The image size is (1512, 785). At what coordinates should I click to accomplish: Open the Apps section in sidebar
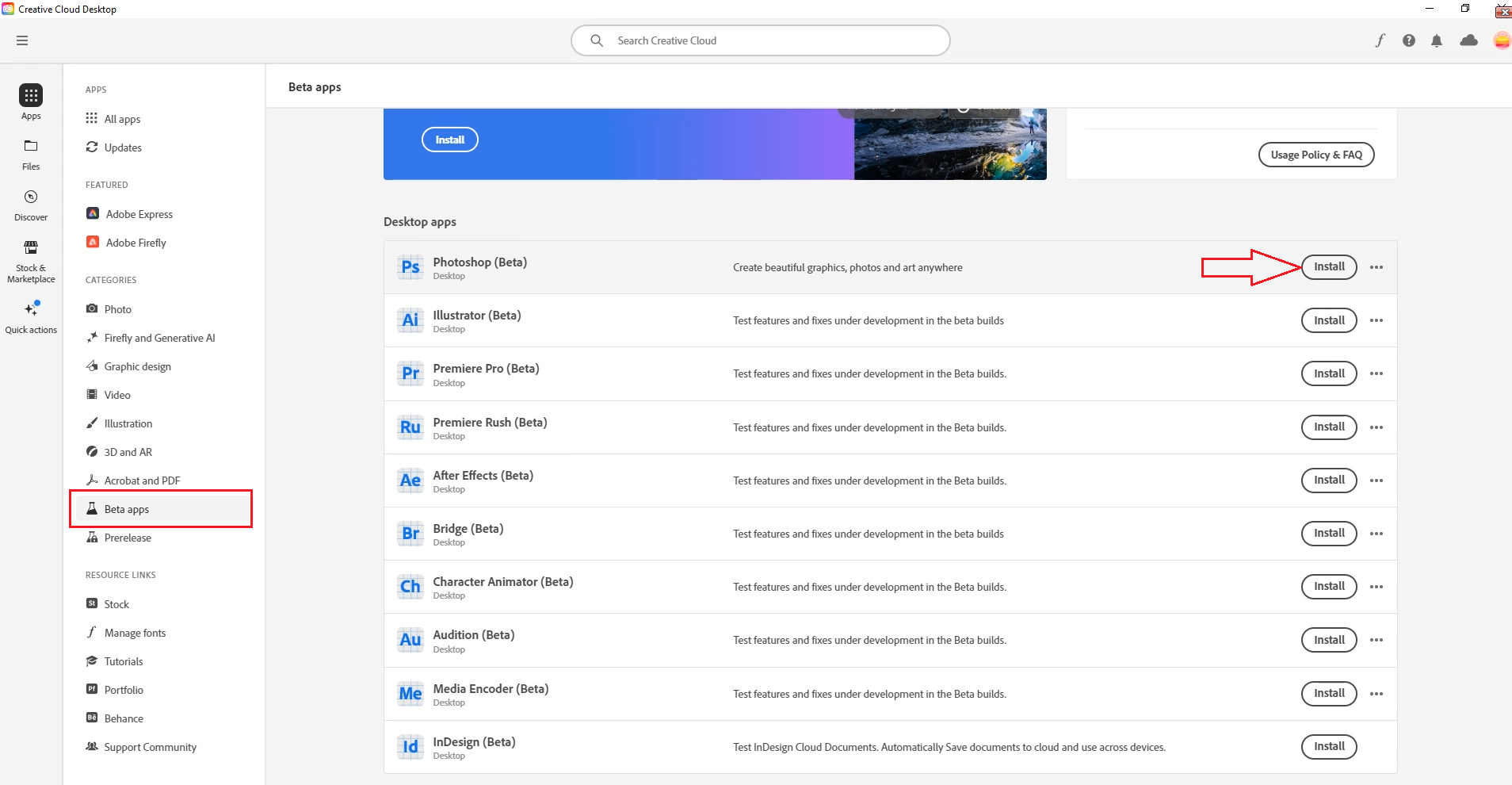31,102
